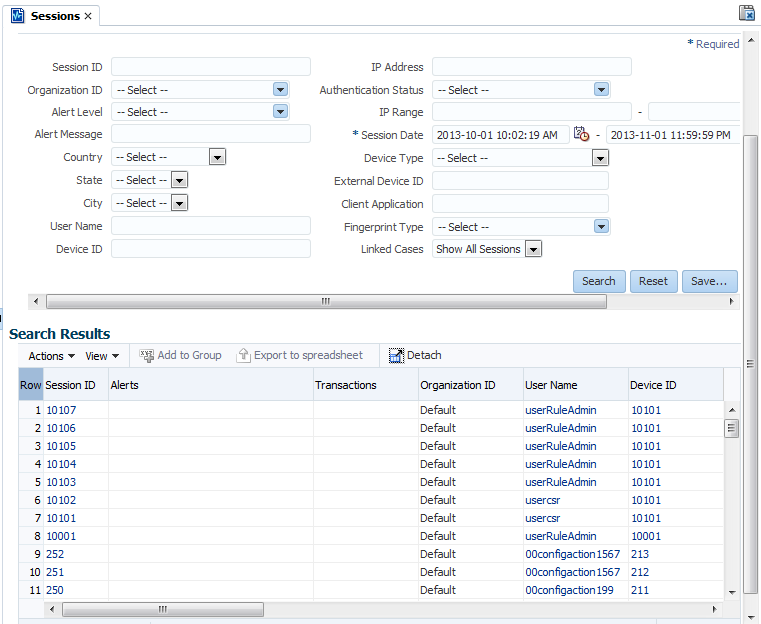Screen dimensions: 761x624
Task: Click the Reset button
Action: click(x=653, y=281)
